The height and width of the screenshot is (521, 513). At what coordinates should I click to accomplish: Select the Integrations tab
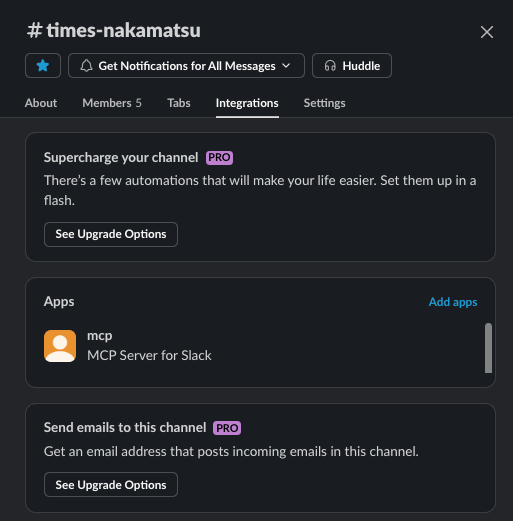click(x=247, y=103)
